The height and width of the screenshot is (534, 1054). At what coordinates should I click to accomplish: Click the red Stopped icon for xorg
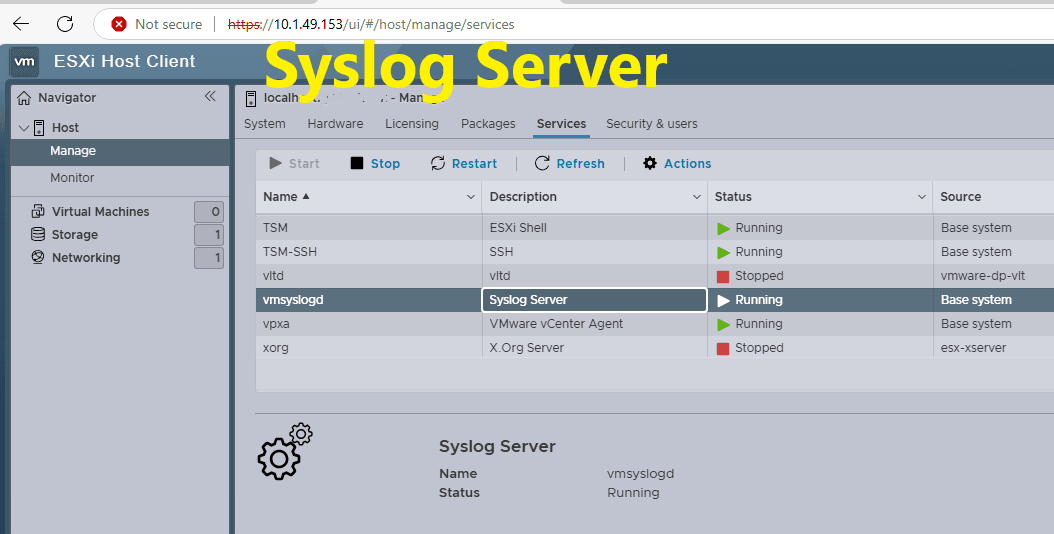coord(723,348)
